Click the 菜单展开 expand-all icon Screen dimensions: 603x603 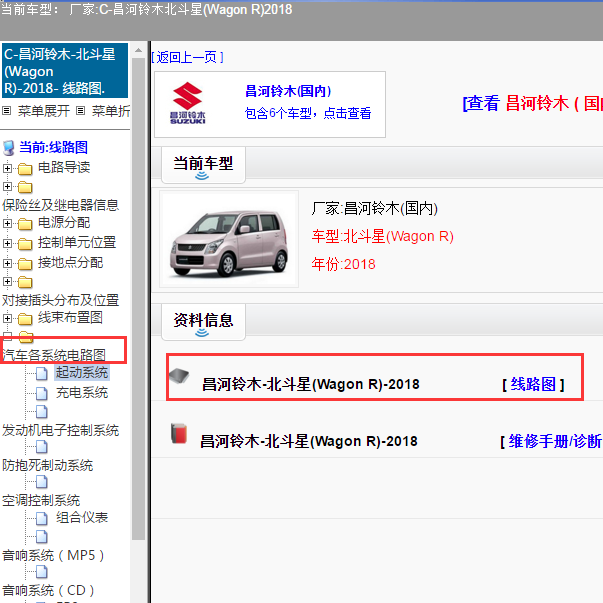click(6, 111)
